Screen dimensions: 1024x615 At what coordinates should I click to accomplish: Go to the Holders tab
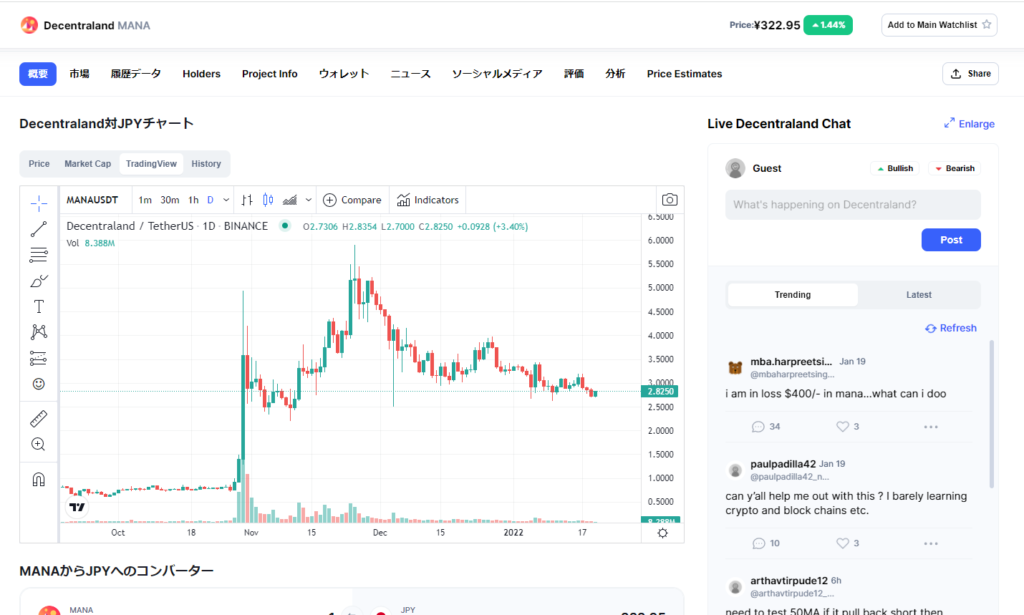coord(201,74)
